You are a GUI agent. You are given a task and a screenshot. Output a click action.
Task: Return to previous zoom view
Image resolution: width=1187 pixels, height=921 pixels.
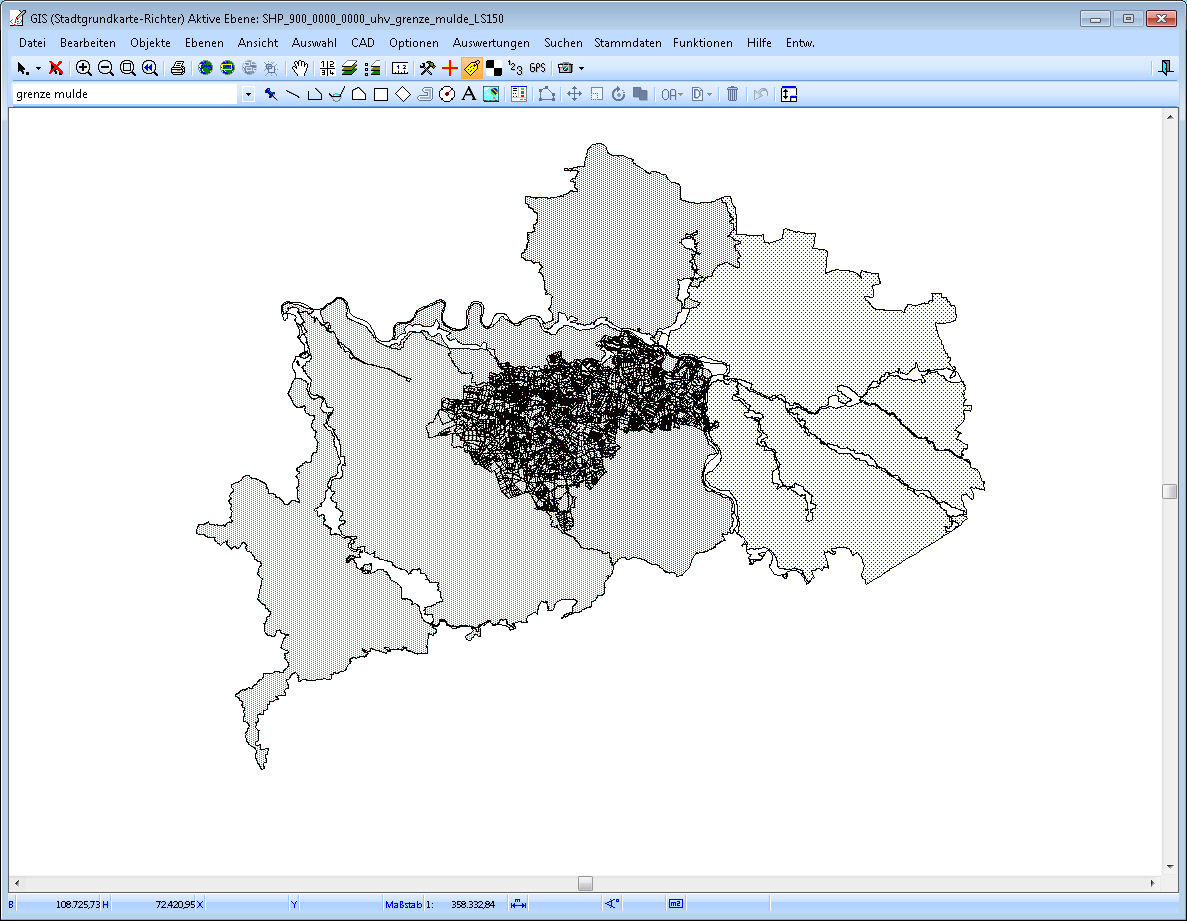150,68
